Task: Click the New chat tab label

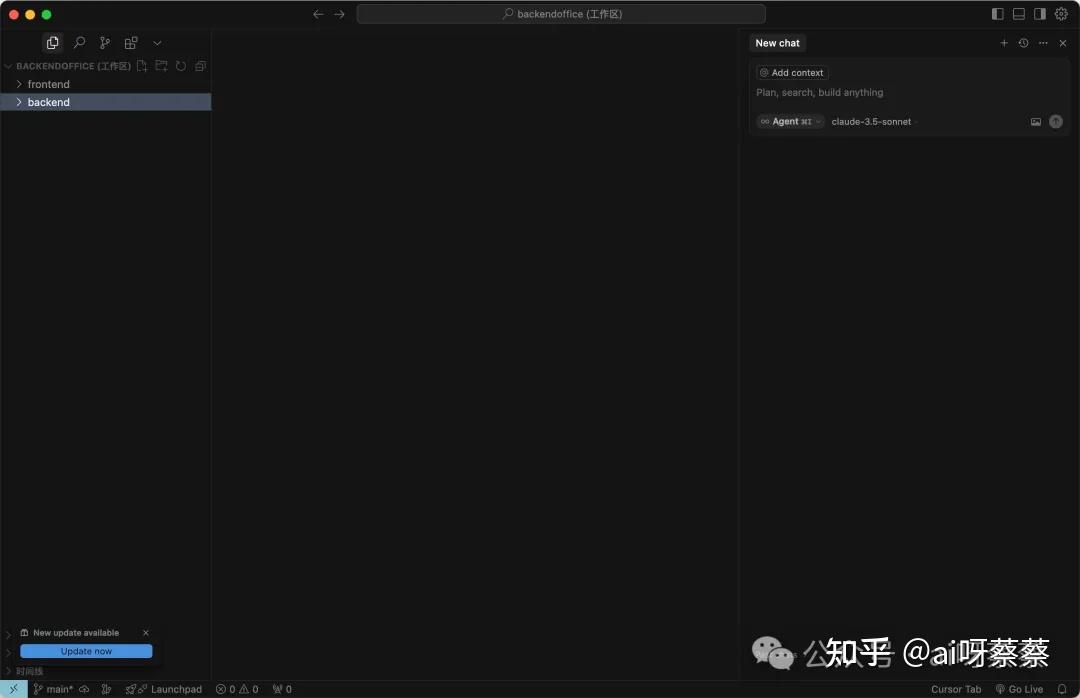Action: click(x=777, y=43)
